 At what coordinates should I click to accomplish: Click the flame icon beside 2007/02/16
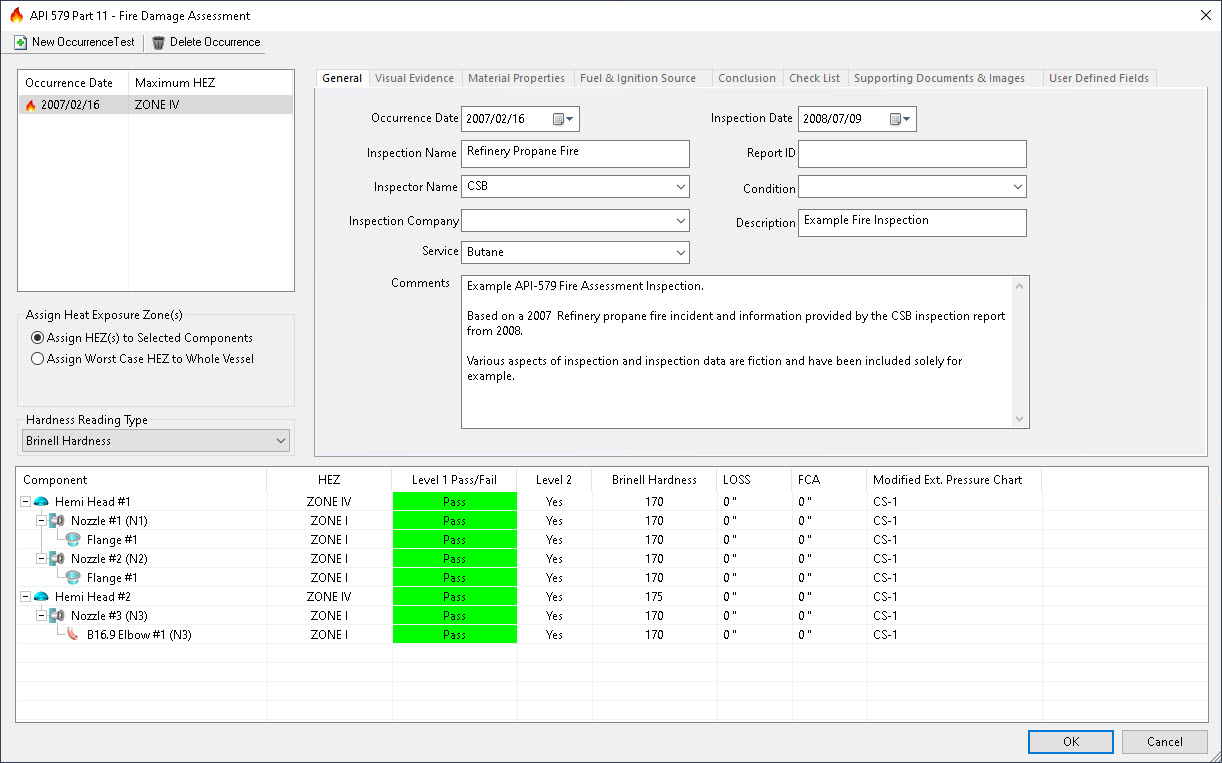[30, 105]
